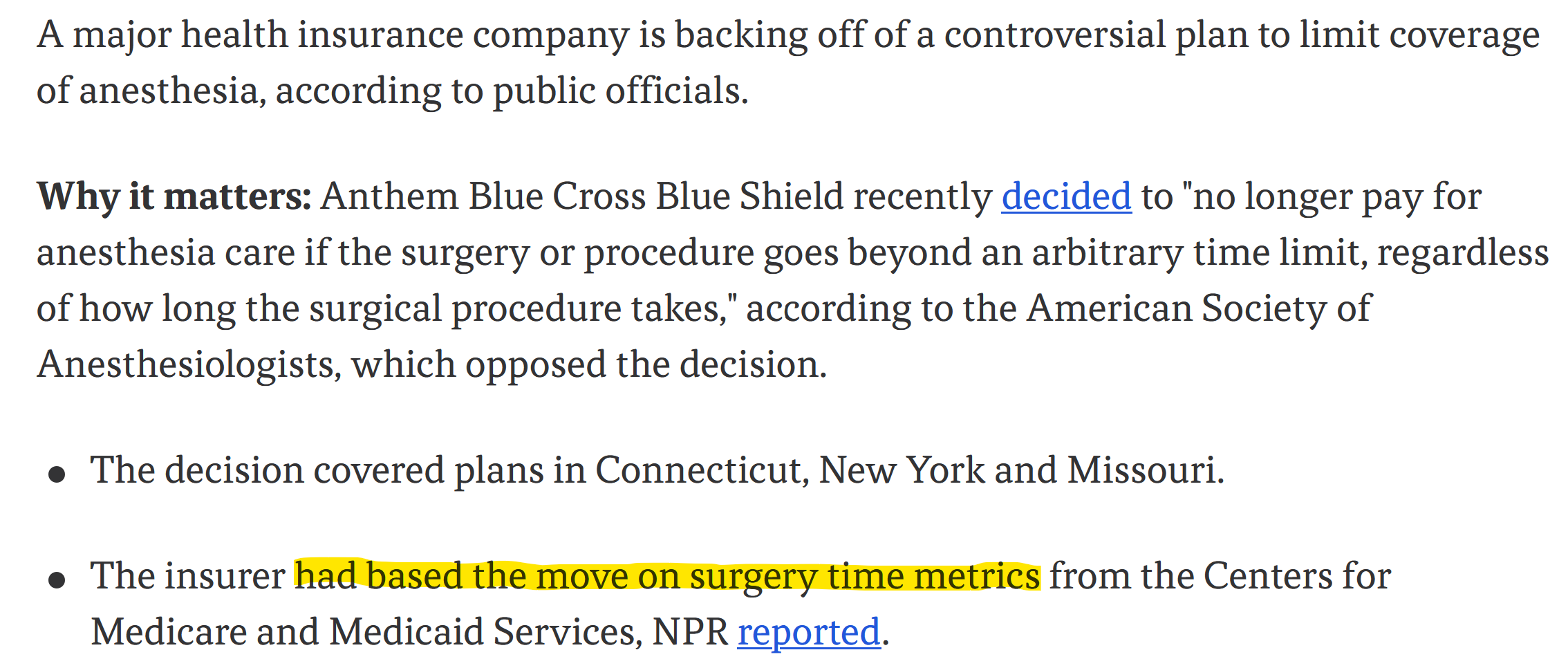Click the bold "Why it matters:" label
This screenshot has width=1568, height=668.
pos(174,197)
